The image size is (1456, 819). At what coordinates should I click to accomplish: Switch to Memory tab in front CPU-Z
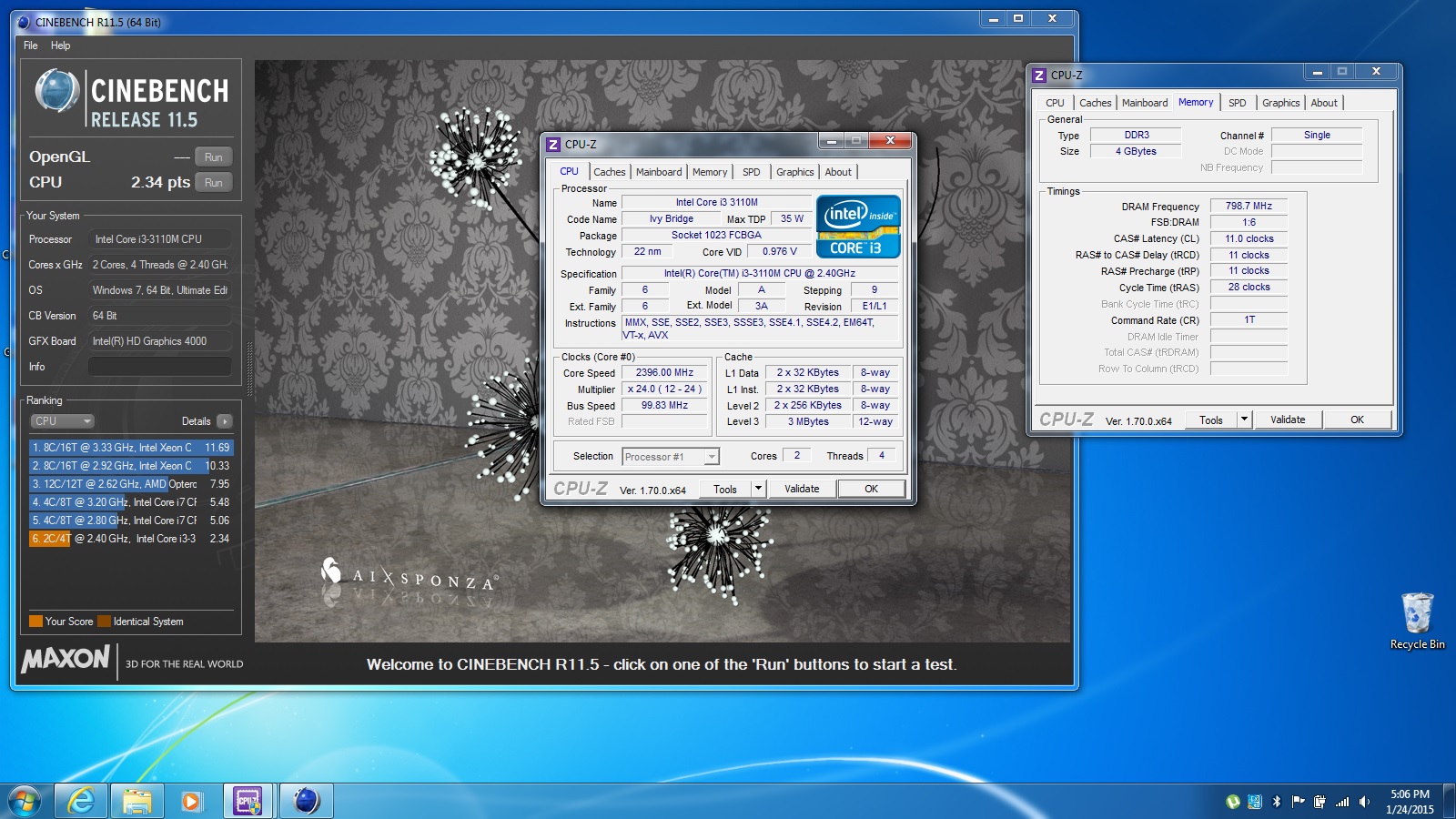point(710,172)
